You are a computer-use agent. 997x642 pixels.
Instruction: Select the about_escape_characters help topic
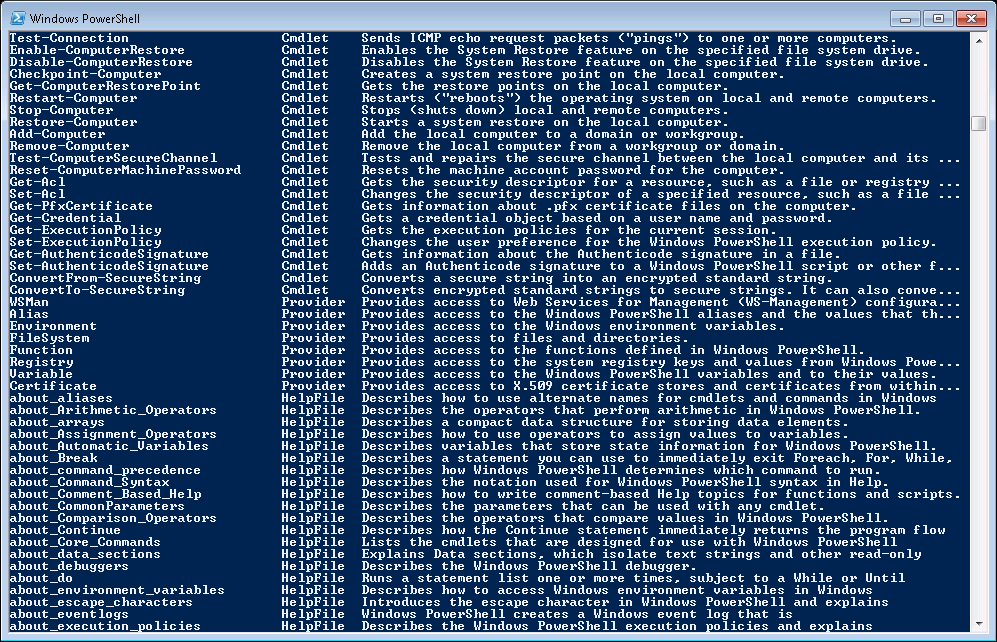point(100,603)
